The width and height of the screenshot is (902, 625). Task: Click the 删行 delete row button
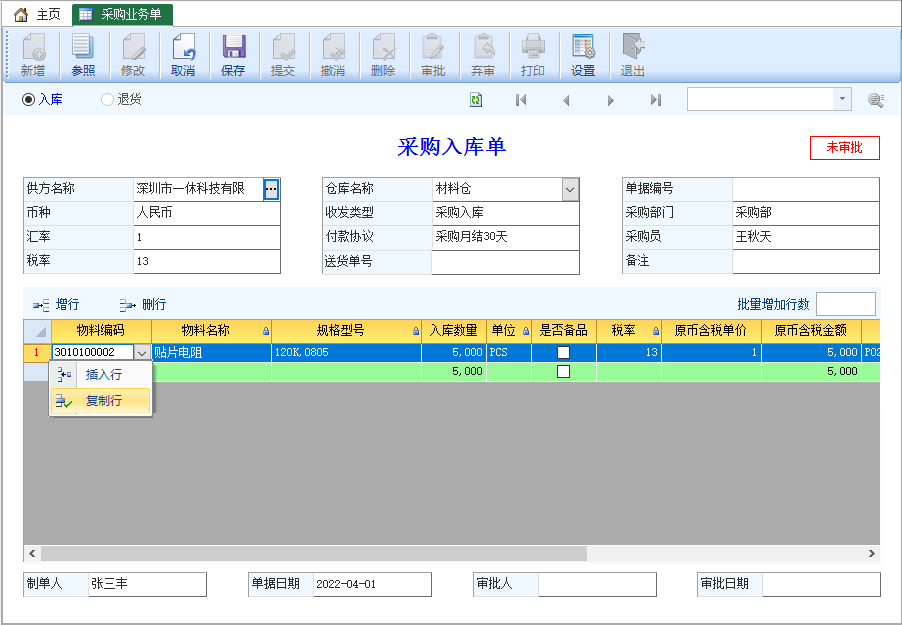(143, 304)
